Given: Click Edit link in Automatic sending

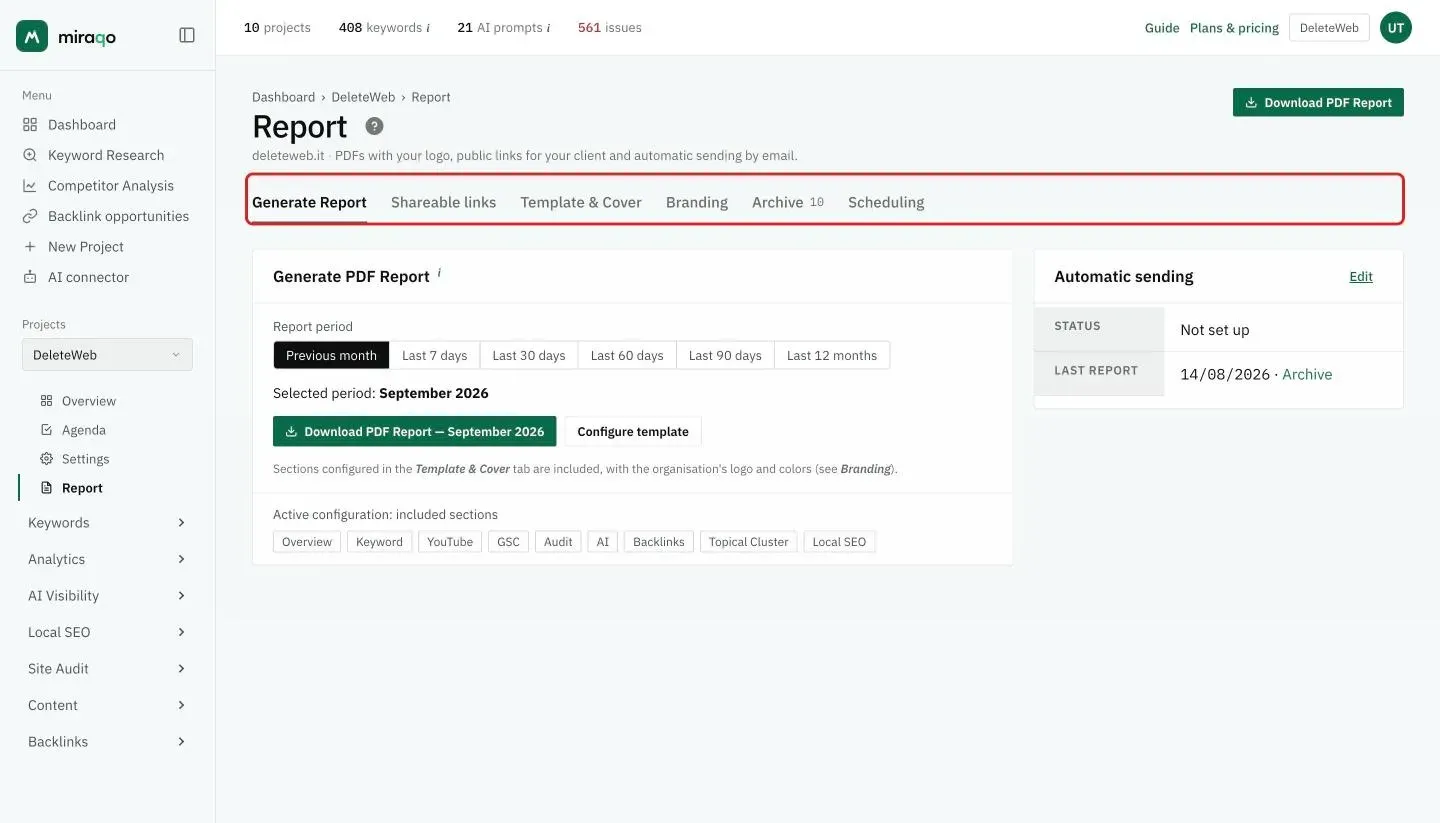Looking at the screenshot, I should click(x=1361, y=277).
